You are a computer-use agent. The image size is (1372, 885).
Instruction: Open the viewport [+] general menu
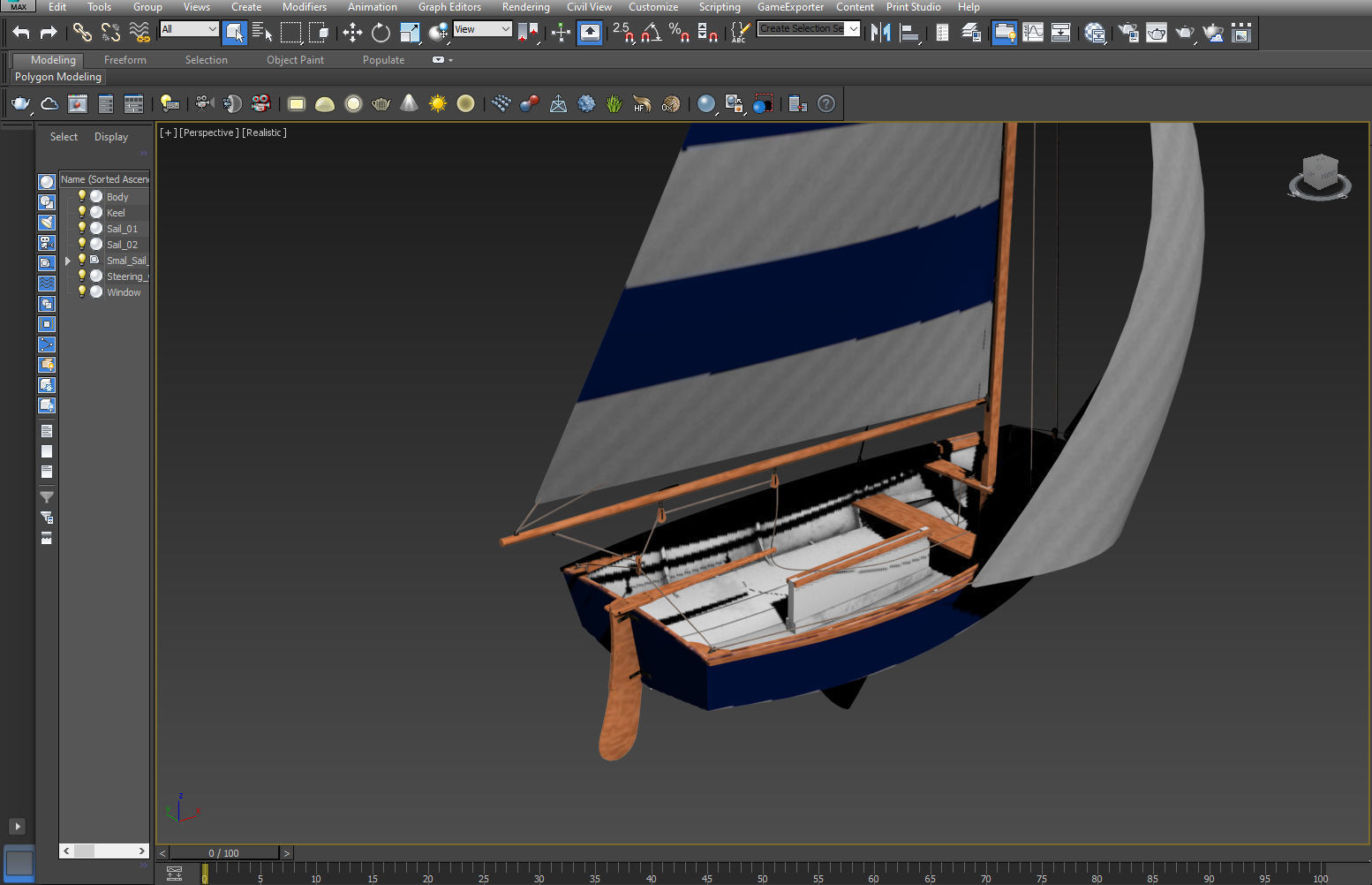click(x=168, y=132)
